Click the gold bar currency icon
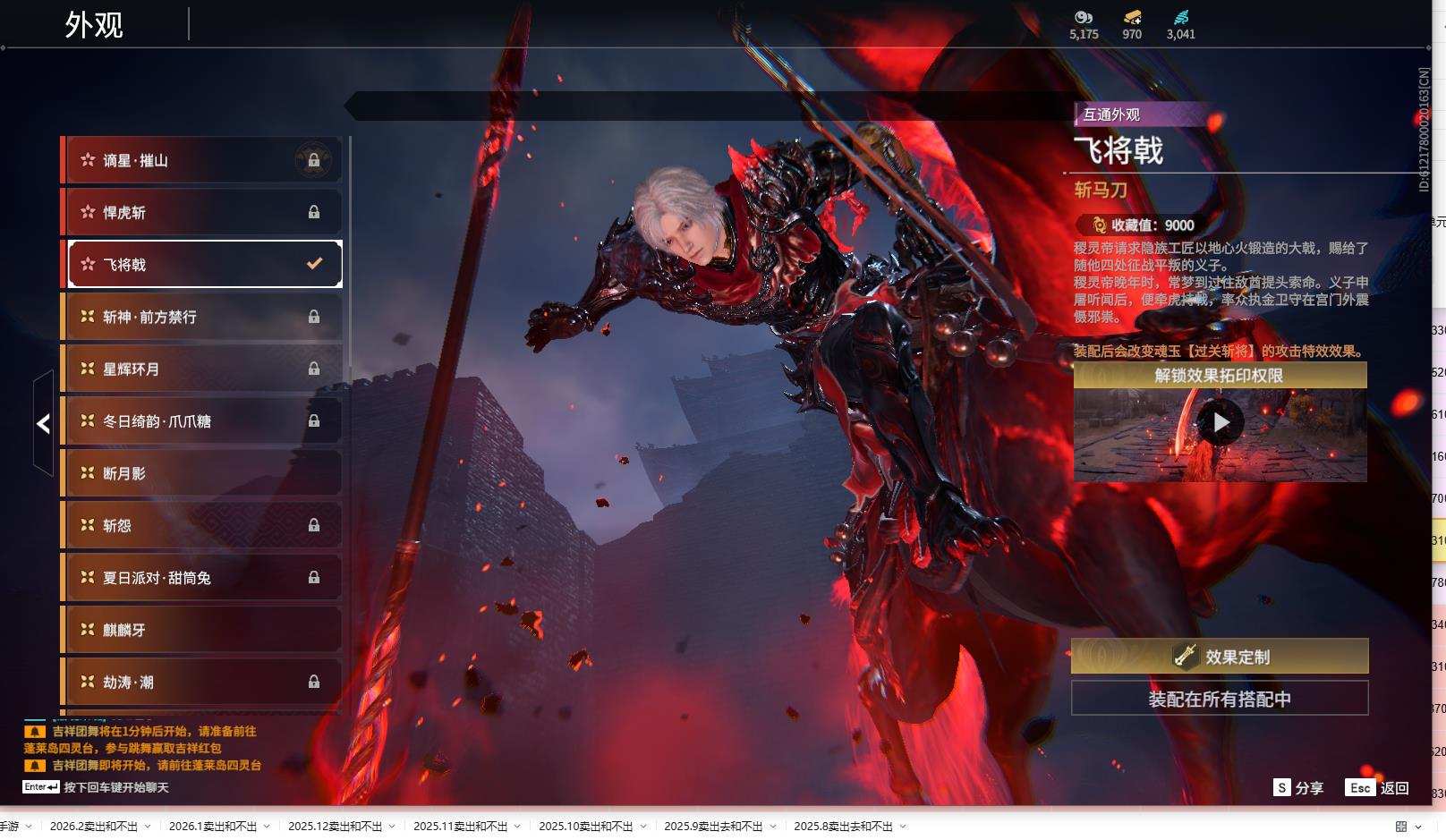1446x840 pixels. [1132, 17]
